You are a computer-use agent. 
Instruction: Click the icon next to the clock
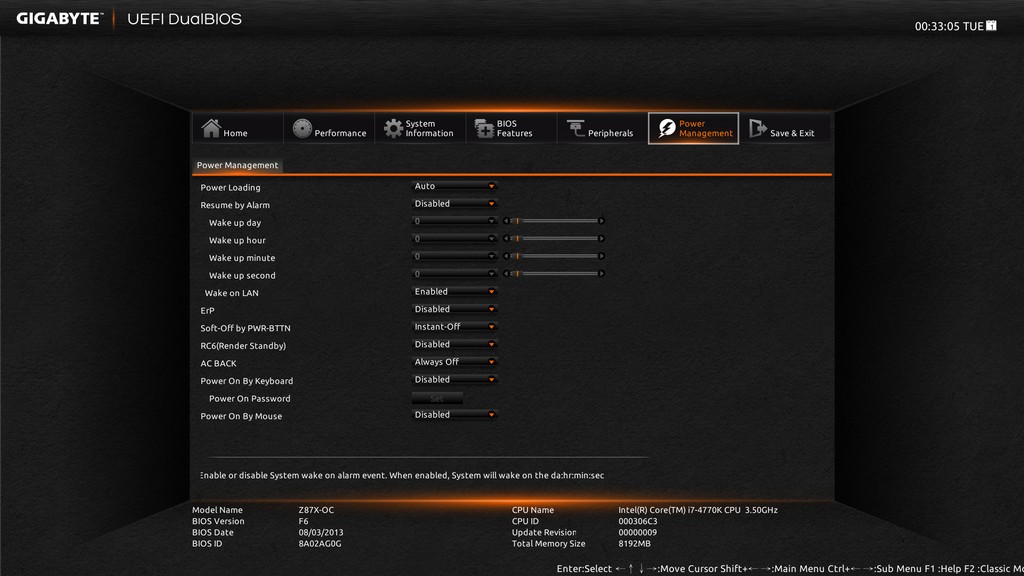991,25
